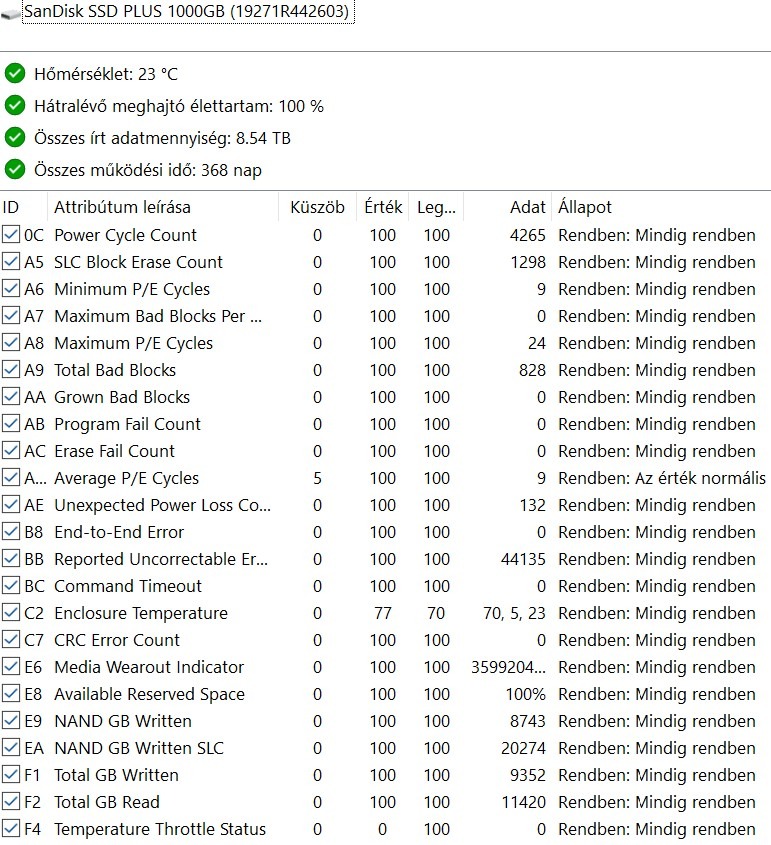Click the data value 9352 for Total GB Written

pyautogui.click(x=527, y=775)
